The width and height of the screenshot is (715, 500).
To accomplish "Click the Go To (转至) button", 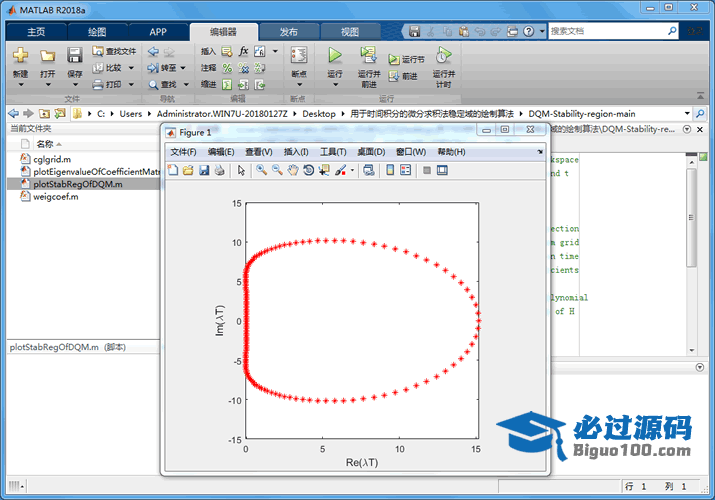I will pos(162,68).
